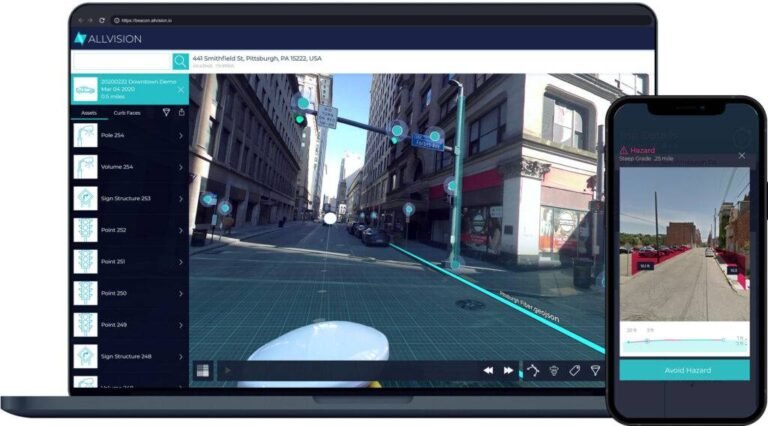Click the lock icon beside Curb Faces
The height and width of the screenshot is (426, 768).
coord(182,112)
